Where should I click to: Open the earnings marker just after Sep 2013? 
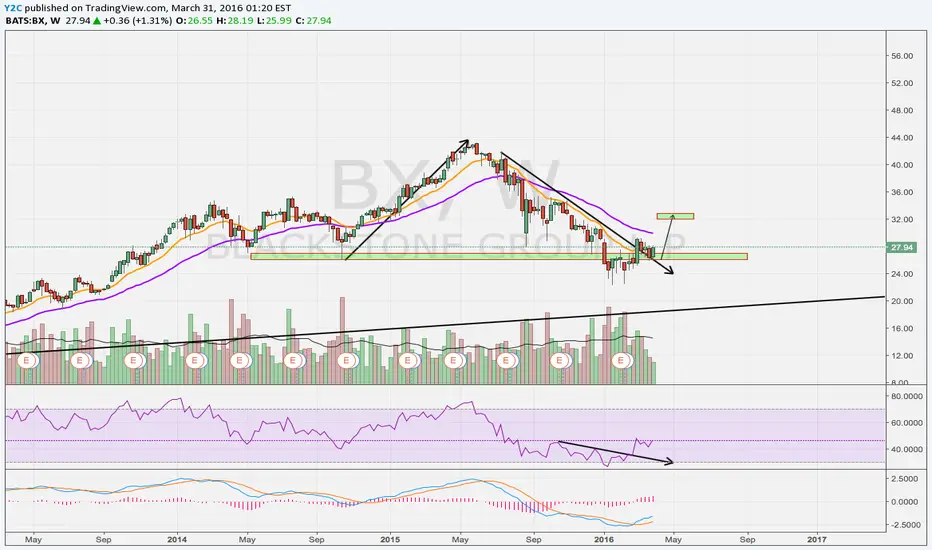point(133,360)
